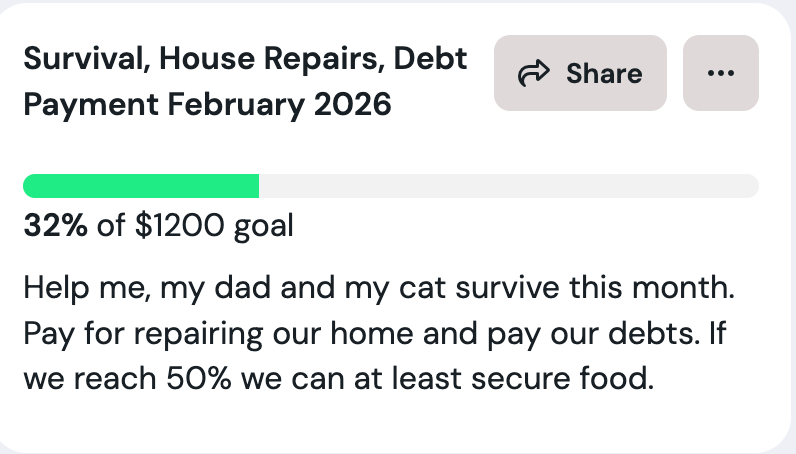Viewport: 796px width, 454px height.
Task: Open the three-dots more options menu
Action: (x=720, y=73)
